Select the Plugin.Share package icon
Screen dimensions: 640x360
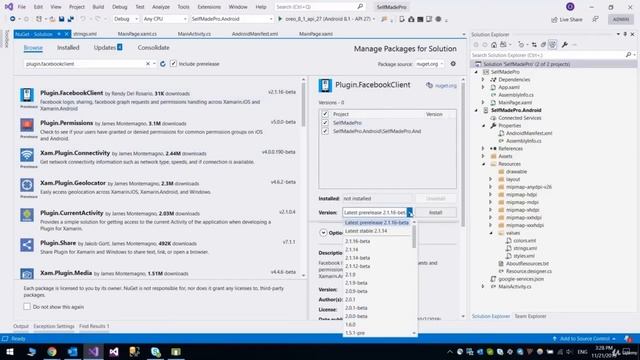pos(27,245)
